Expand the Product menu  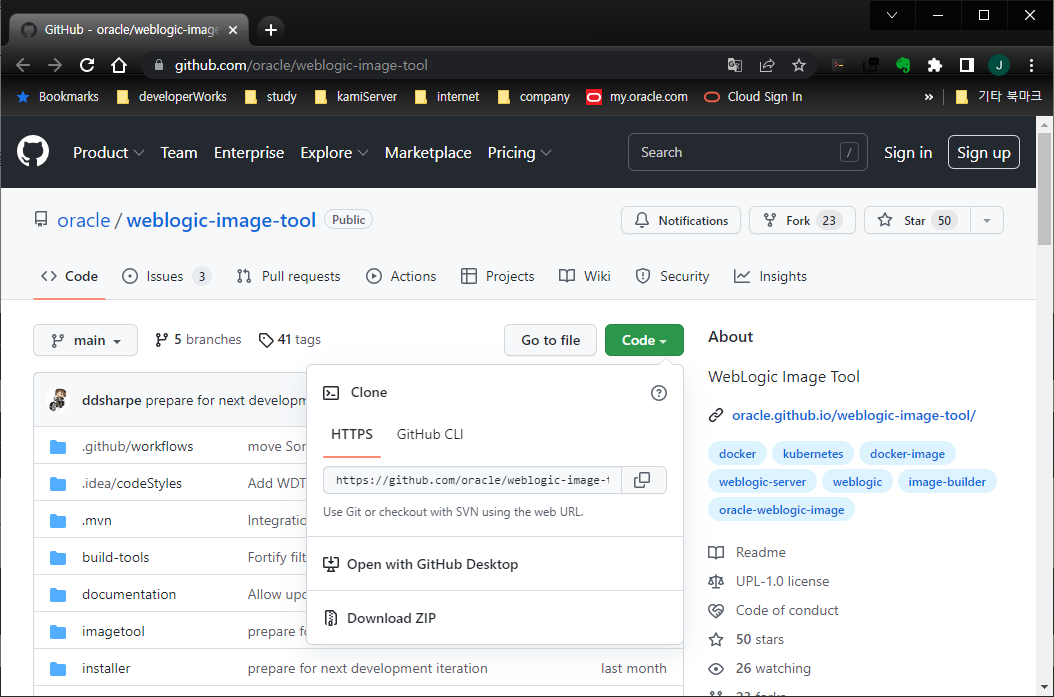coord(108,153)
